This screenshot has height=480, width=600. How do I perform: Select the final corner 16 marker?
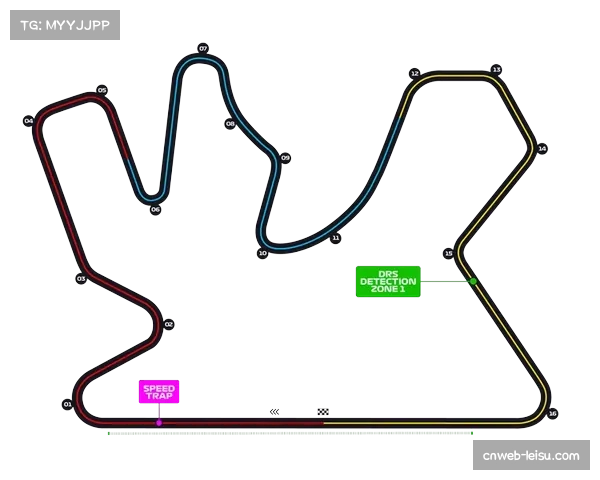pyautogui.click(x=552, y=413)
